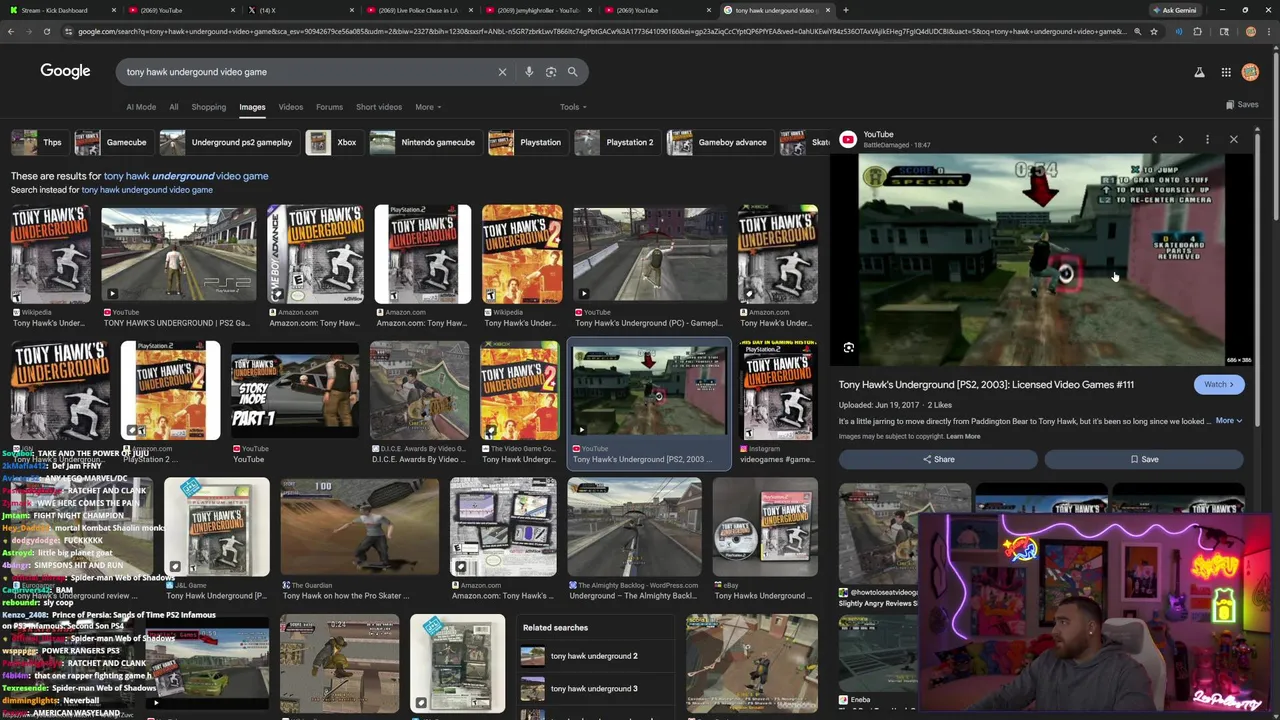This screenshot has height=720, width=1280.
Task: Open the large preview game image
Action: [1041, 260]
